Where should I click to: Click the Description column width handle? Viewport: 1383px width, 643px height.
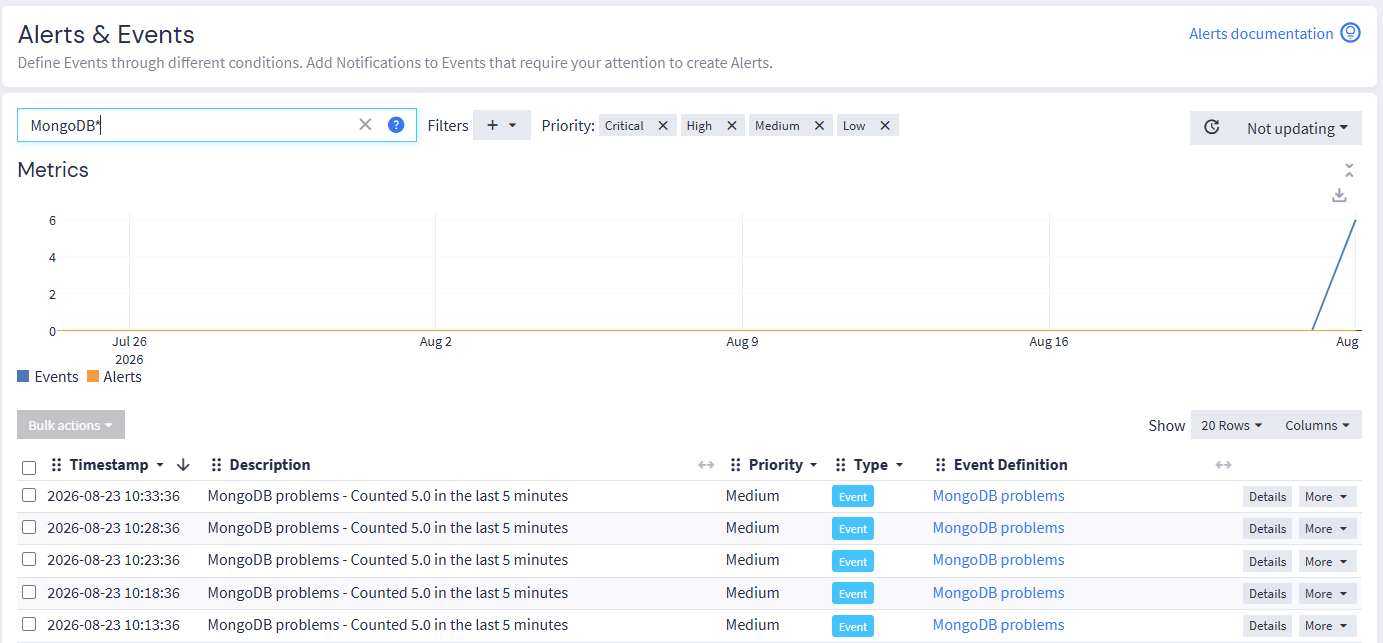tap(706, 465)
